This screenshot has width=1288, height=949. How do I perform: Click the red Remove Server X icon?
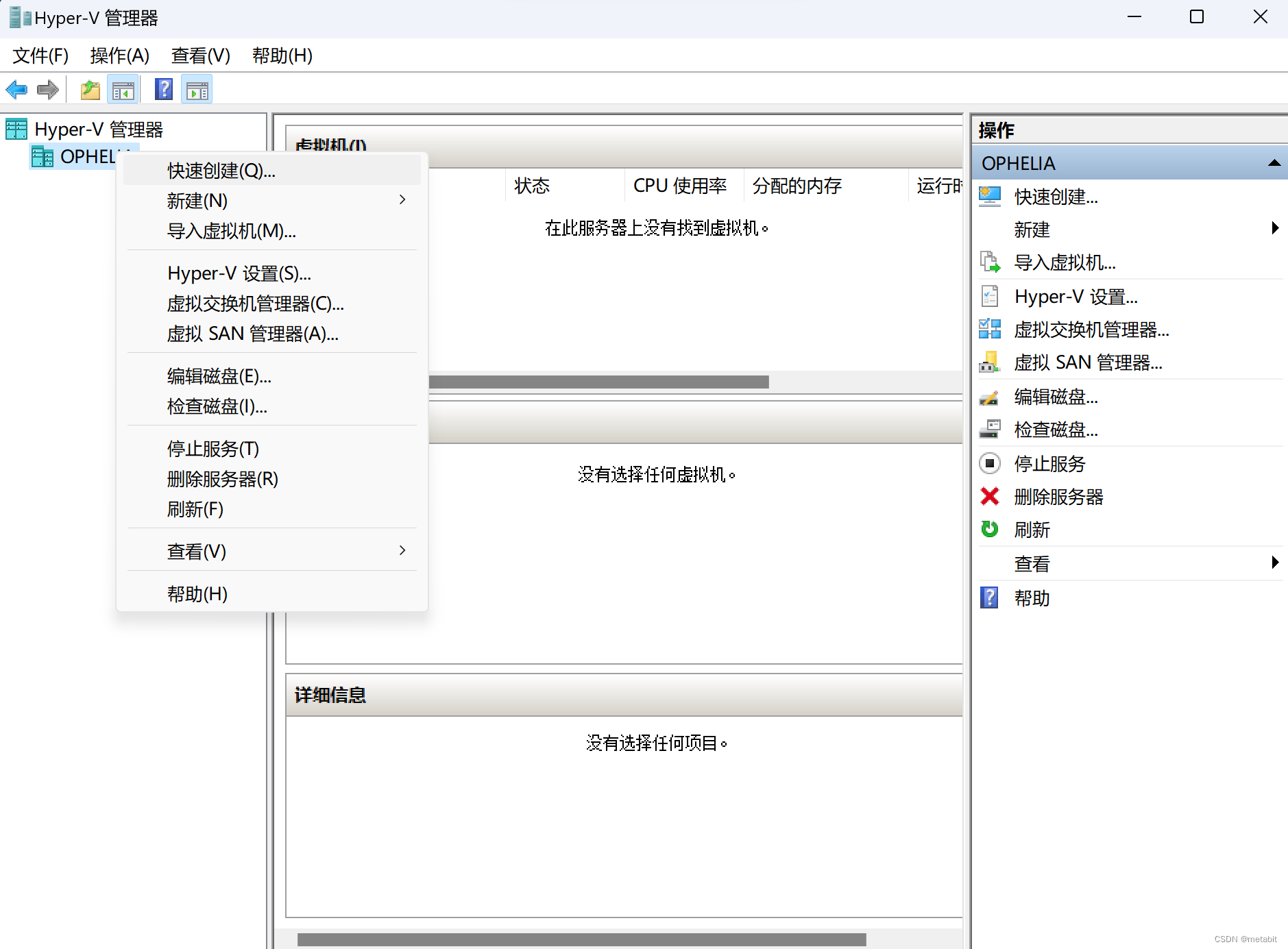pyautogui.click(x=990, y=496)
